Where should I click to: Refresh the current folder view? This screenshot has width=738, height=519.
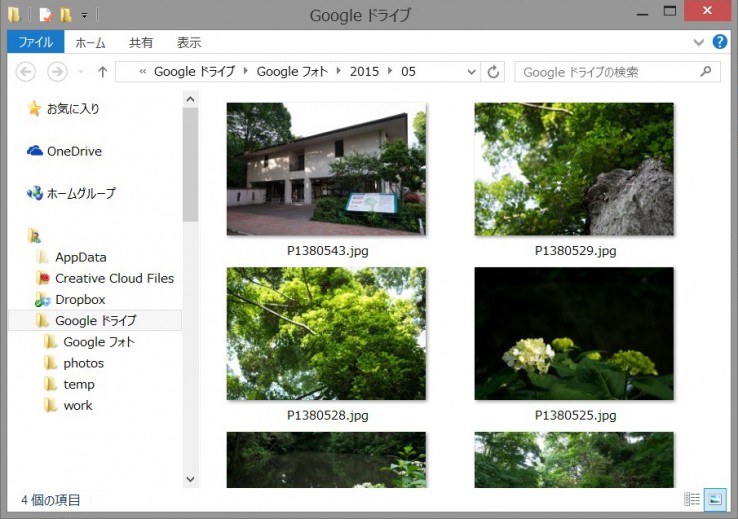click(x=493, y=72)
